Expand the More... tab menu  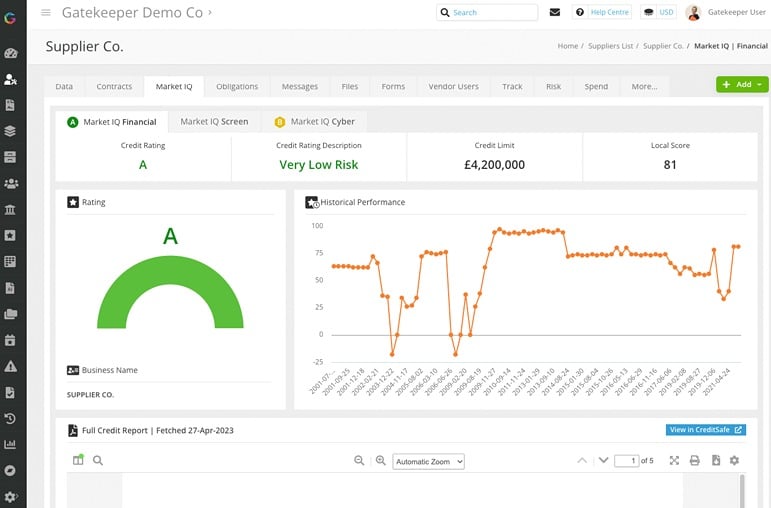(x=644, y=87)
